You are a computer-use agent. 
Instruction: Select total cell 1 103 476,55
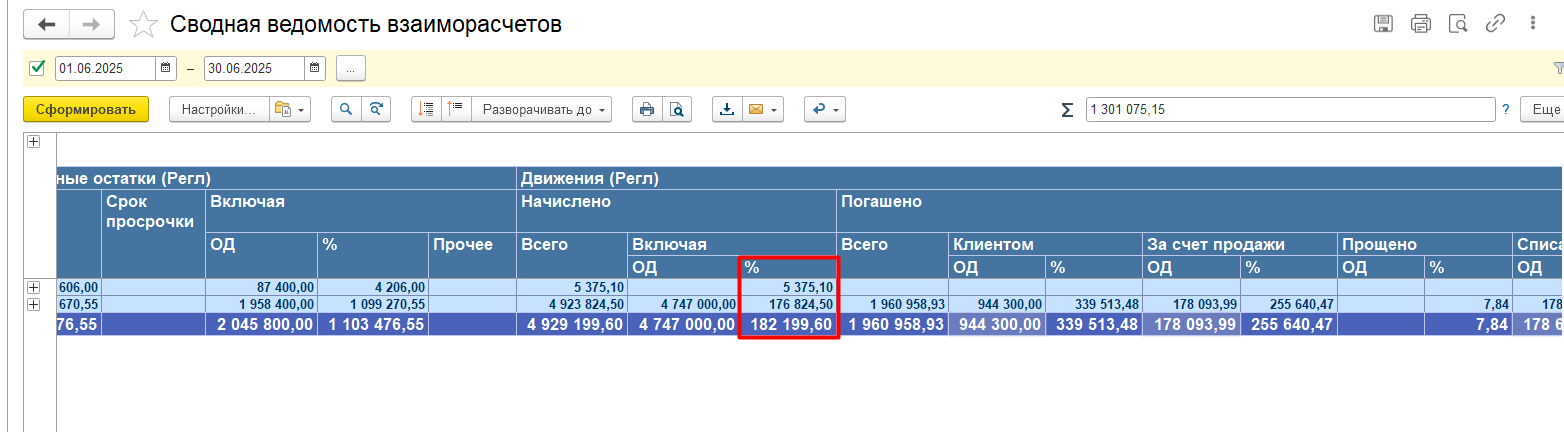(373, 324)
